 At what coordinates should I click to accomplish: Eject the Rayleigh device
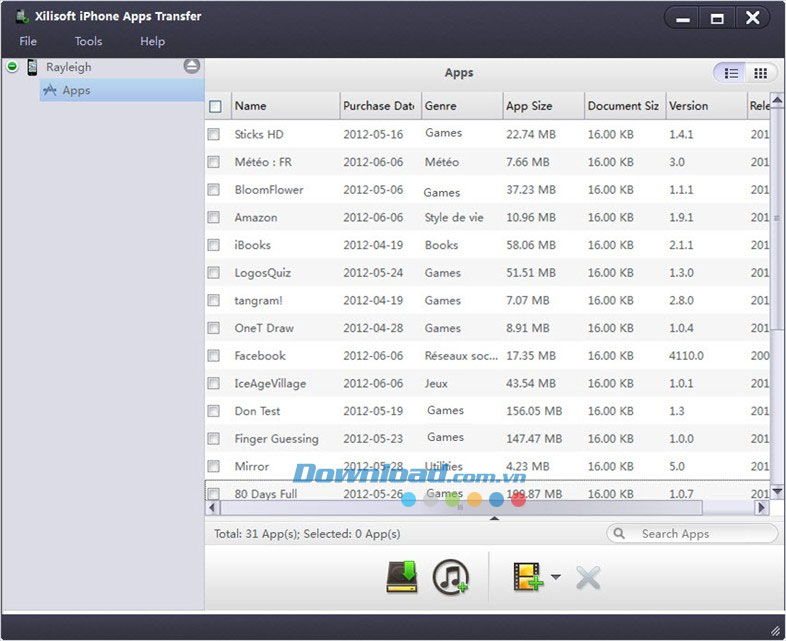(191, 66)
